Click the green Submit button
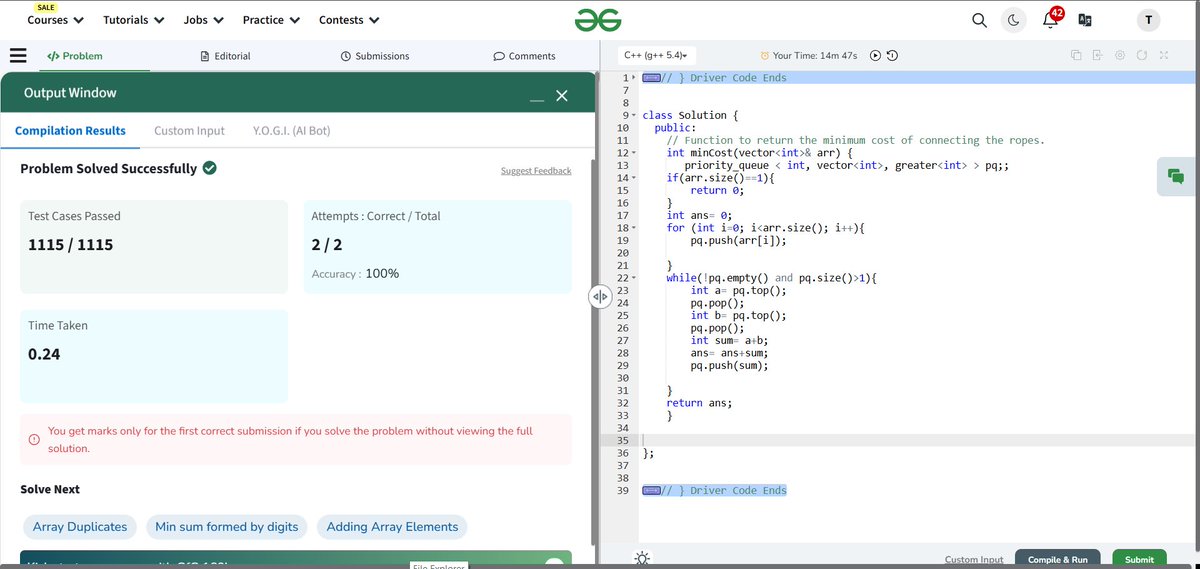The image size is (1200, 569). click(1139, 559)
